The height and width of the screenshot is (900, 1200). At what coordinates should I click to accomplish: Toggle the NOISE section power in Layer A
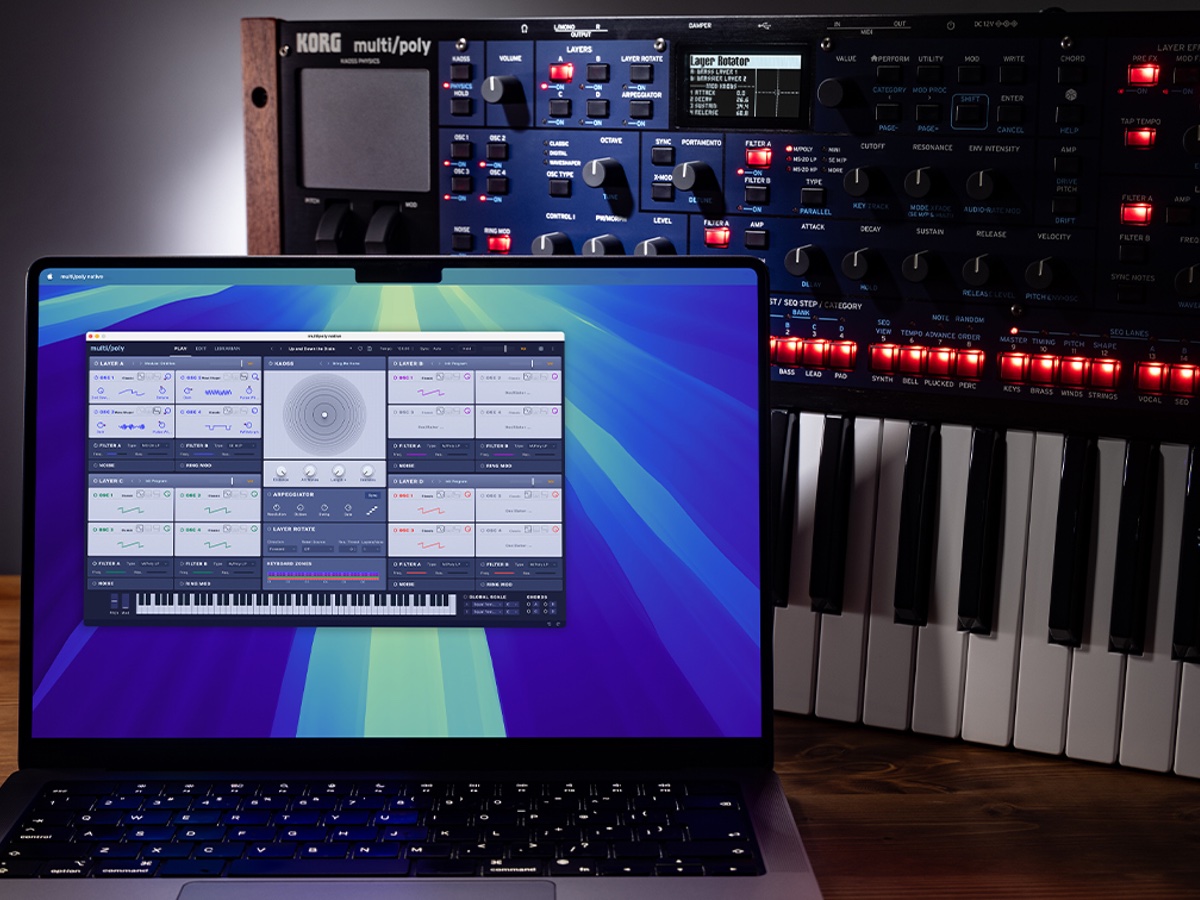(96, 466)
